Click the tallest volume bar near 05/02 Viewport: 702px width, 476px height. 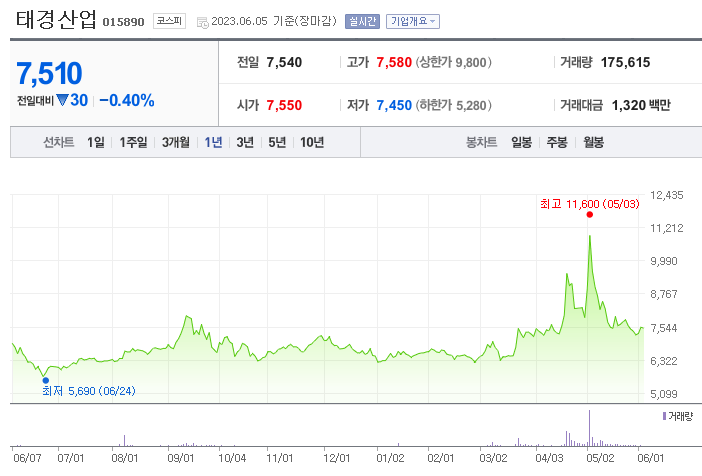click(589, 428)
